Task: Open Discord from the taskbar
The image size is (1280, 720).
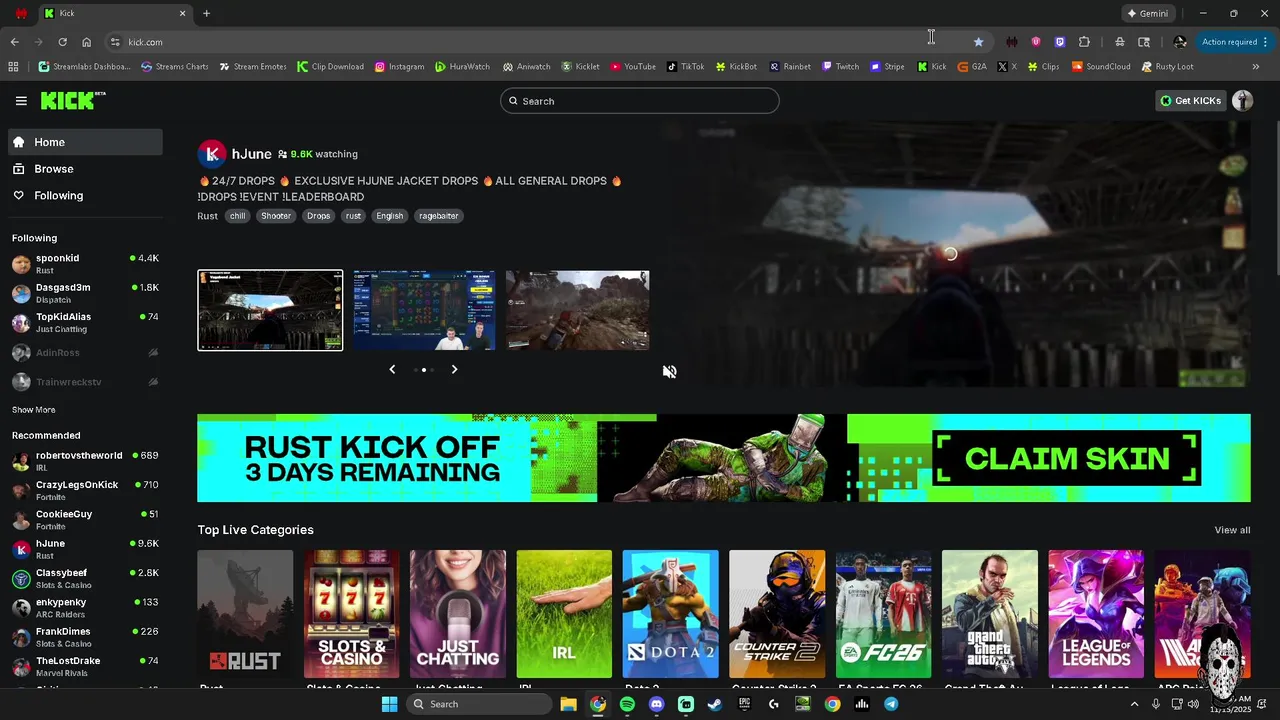Action: click(x=656, y=704)
